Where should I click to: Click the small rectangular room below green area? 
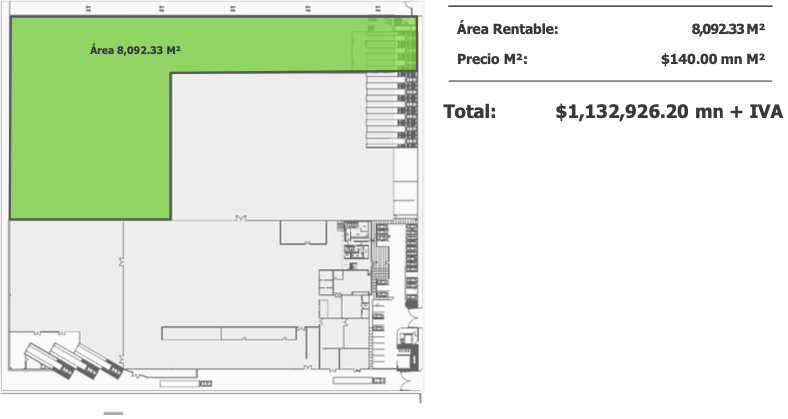pos(302,232)
